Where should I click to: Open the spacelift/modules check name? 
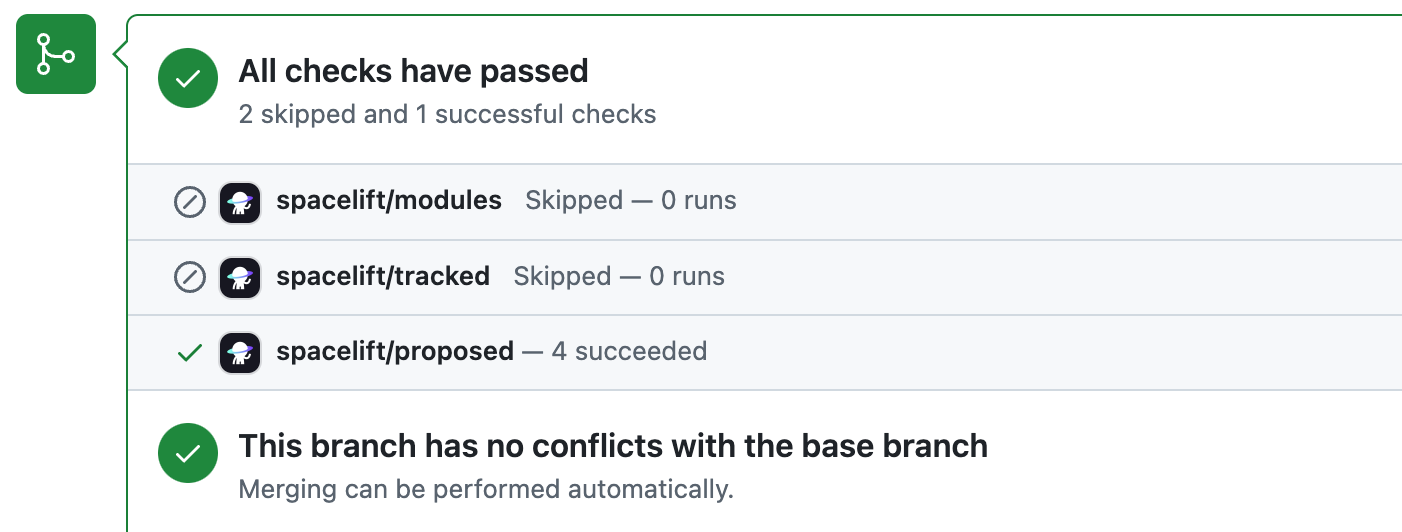coord(389,201)
